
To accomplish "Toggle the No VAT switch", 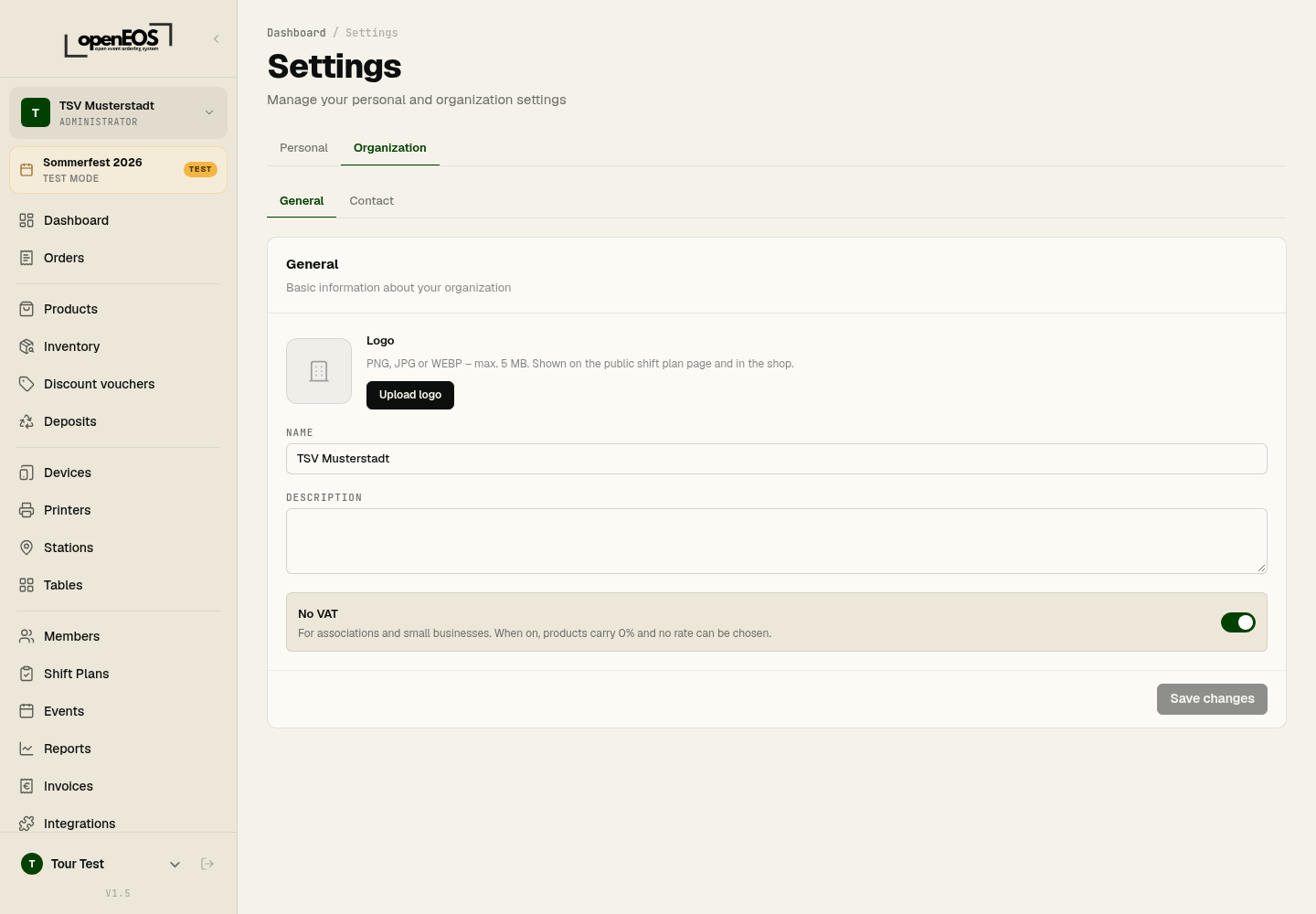I will point(1238,622).
